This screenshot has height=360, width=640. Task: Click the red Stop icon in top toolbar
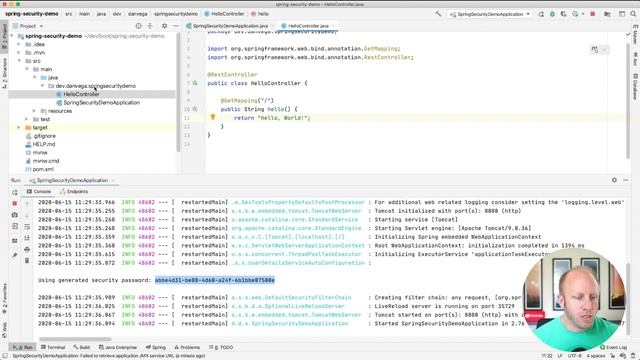(593, 14)
